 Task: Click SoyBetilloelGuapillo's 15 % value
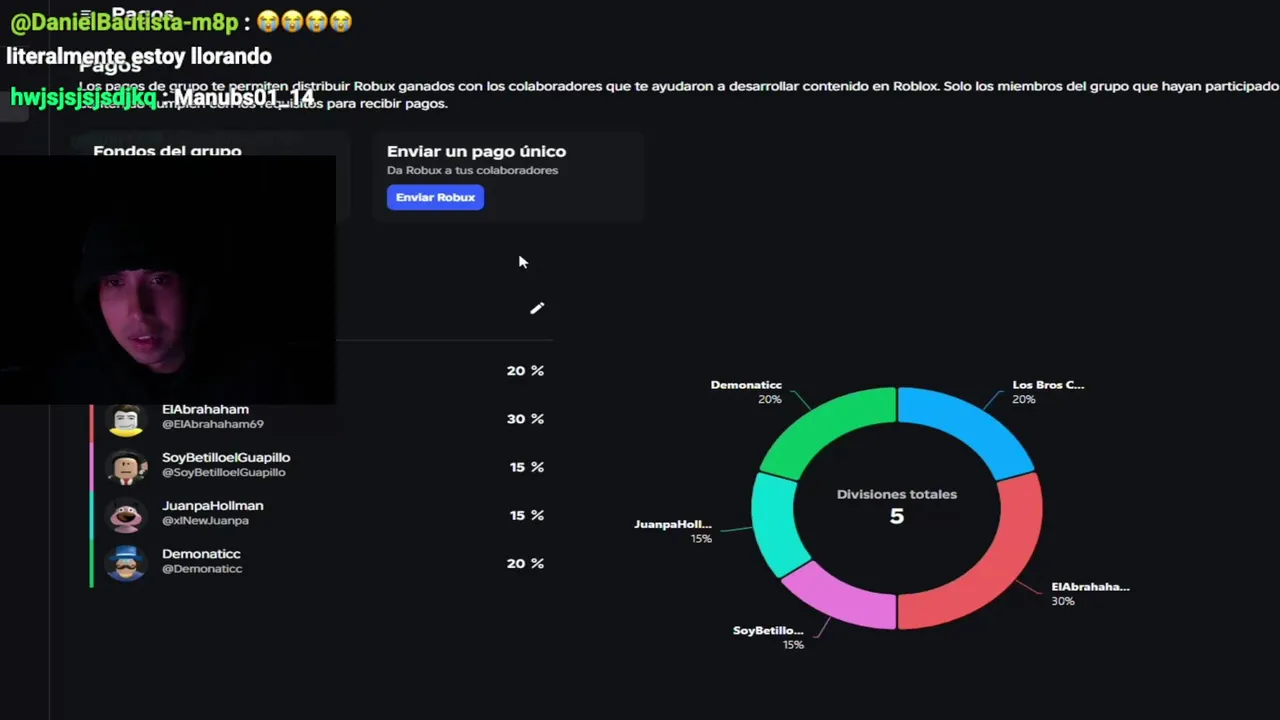pyautogui.click(x=526, y=467)
